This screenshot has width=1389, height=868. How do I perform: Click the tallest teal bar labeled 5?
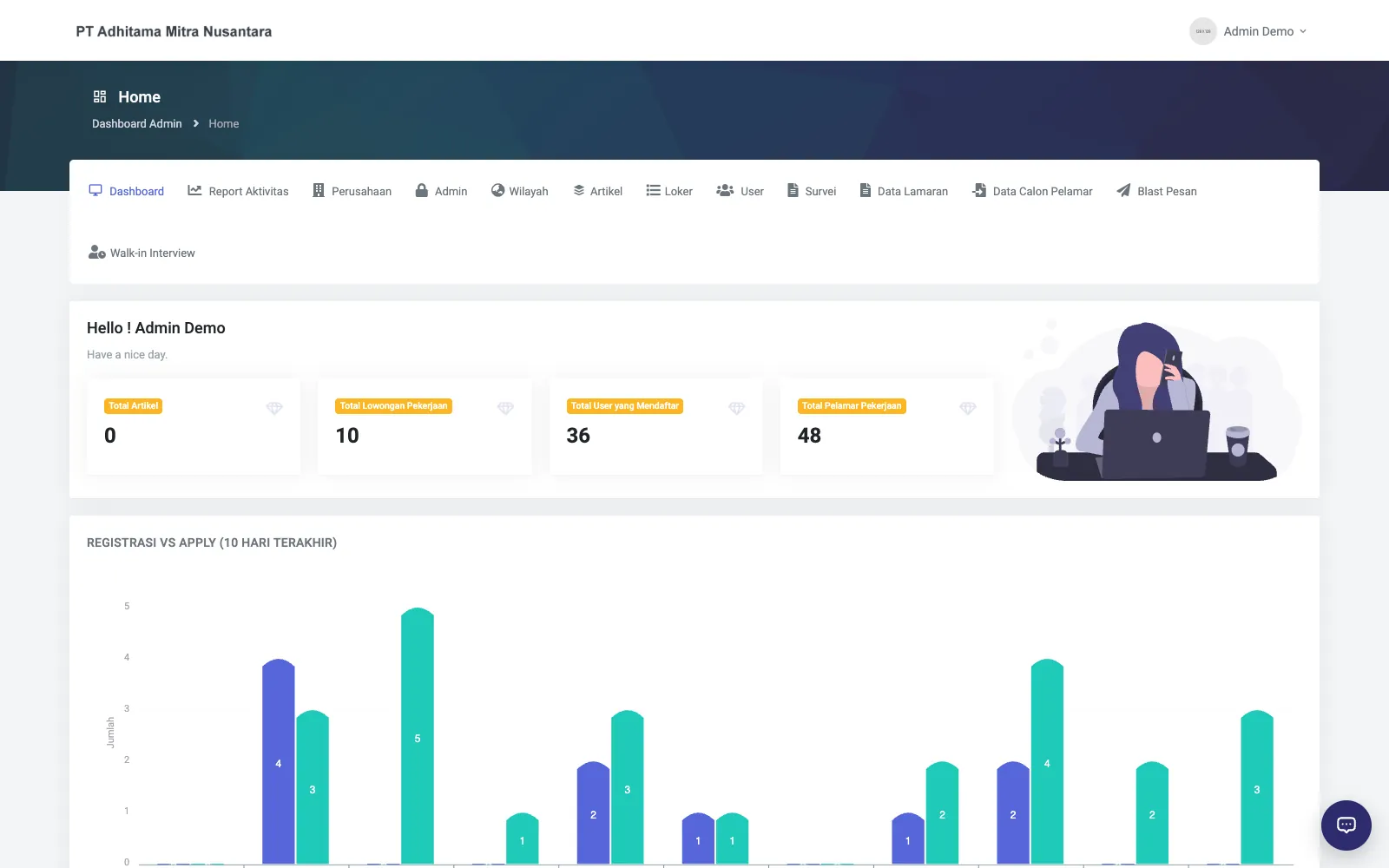pos(418,735)
